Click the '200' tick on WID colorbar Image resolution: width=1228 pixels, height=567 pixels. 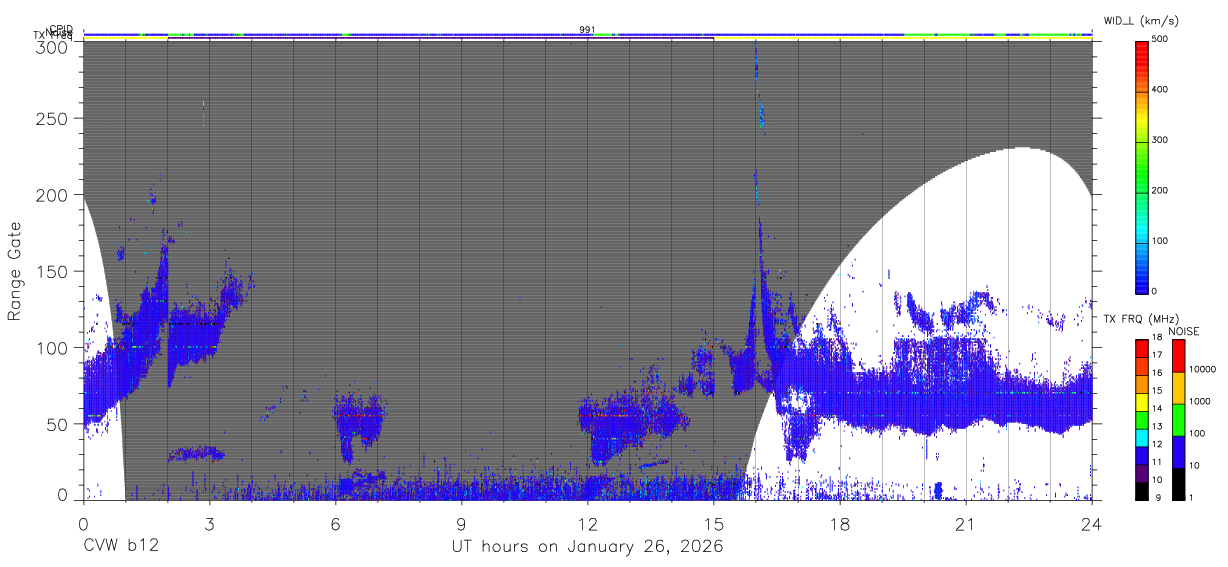(x=1161, y=190)
